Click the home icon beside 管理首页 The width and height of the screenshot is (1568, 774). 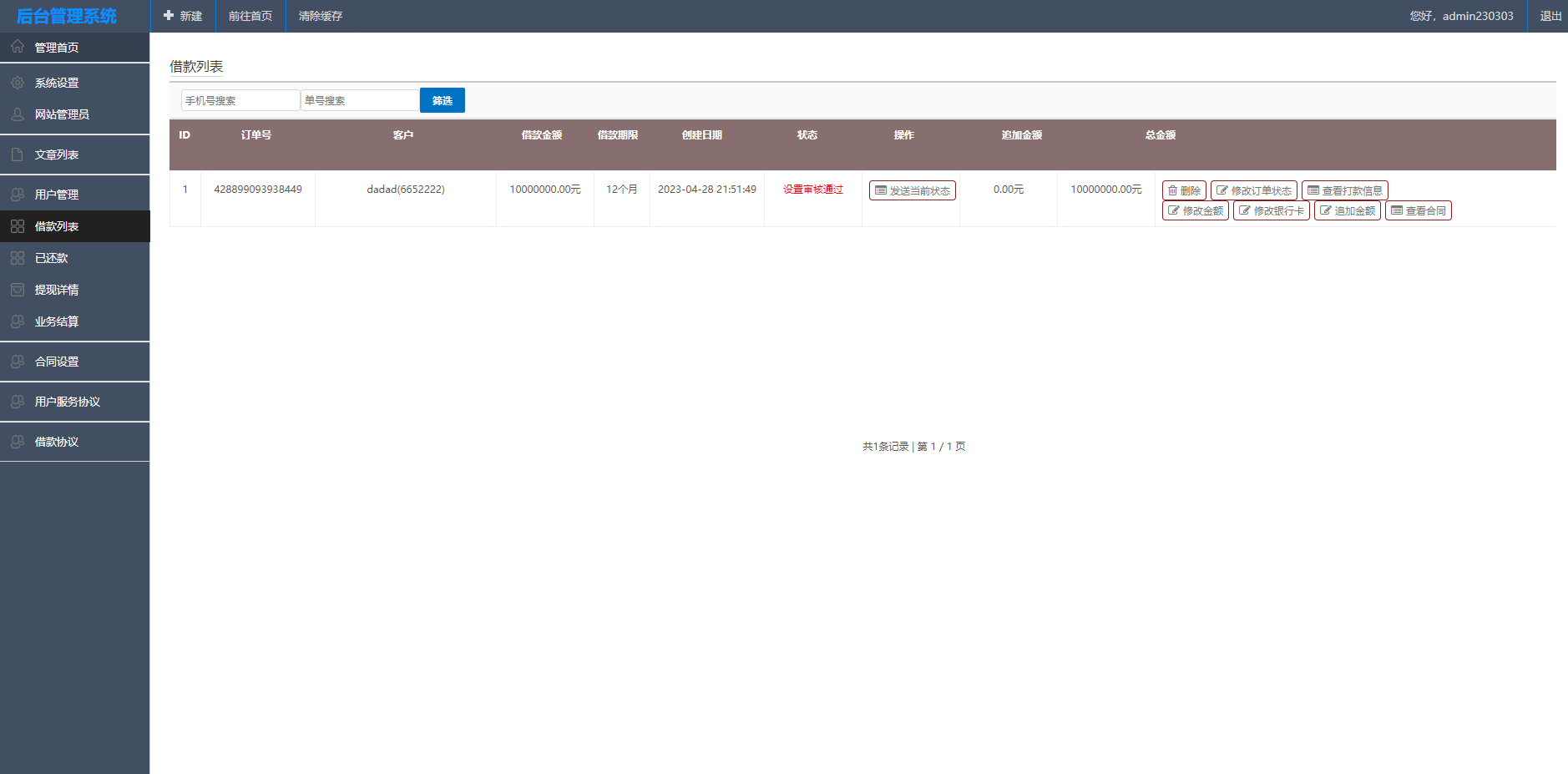[x=18, y=47]
